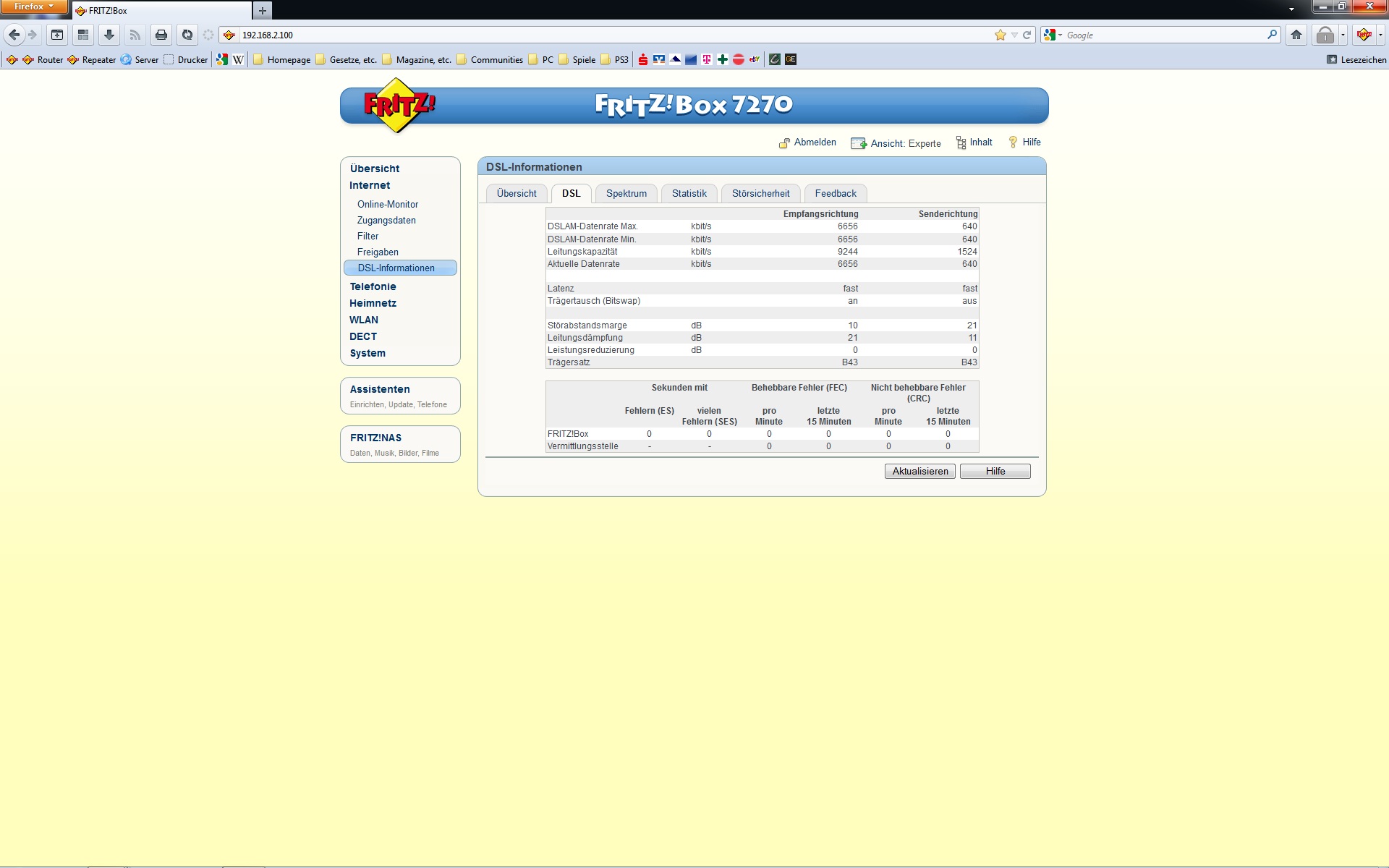Click the Abmelden logout icon link
The width and height of the screenshot is (1389, 868).
click(784, 142)
